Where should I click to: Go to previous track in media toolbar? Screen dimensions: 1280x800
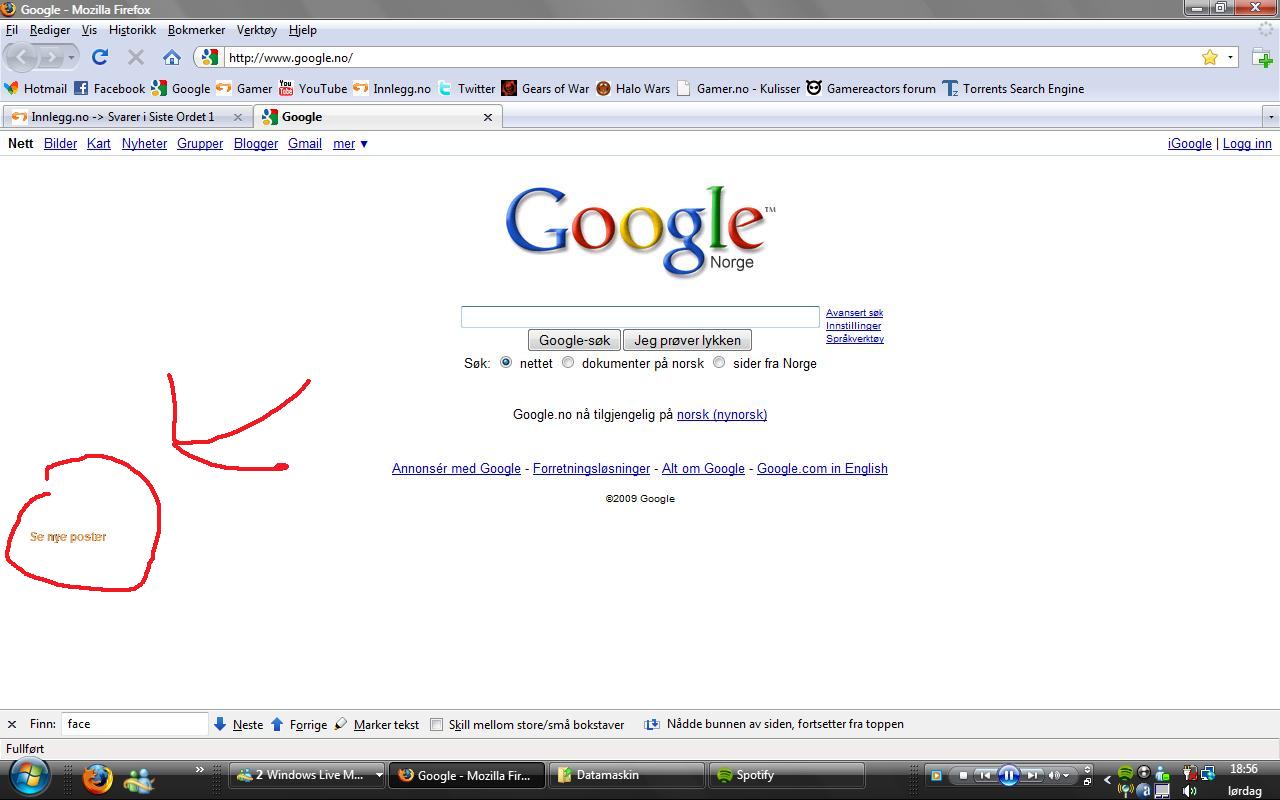[x=985, y=775]
